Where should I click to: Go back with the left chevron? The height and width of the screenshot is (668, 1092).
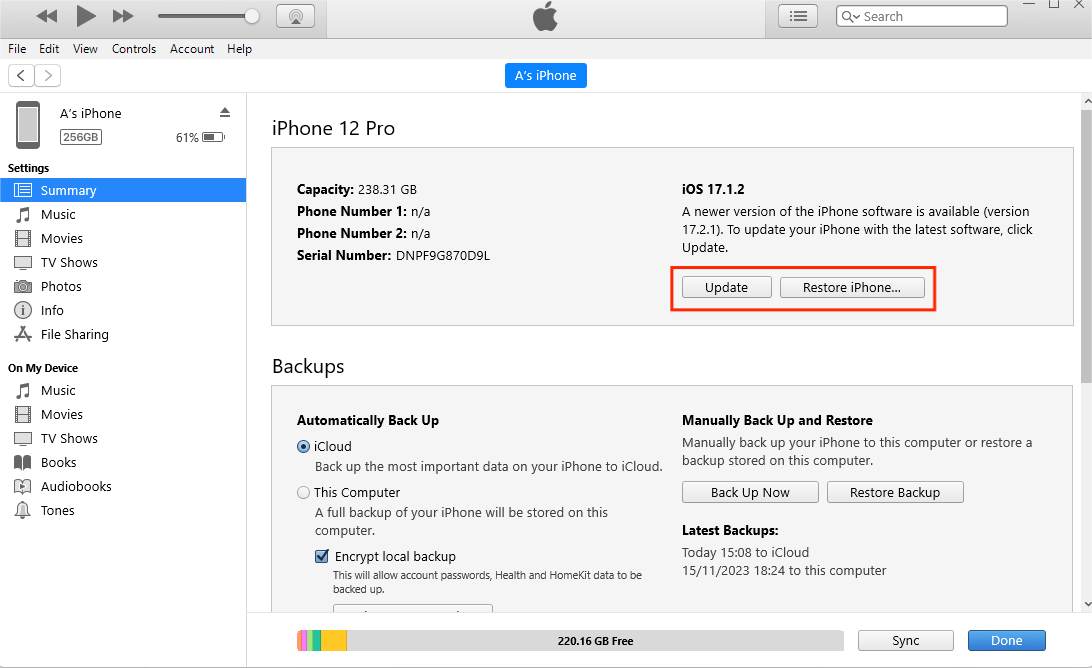(x=21, y=75)
